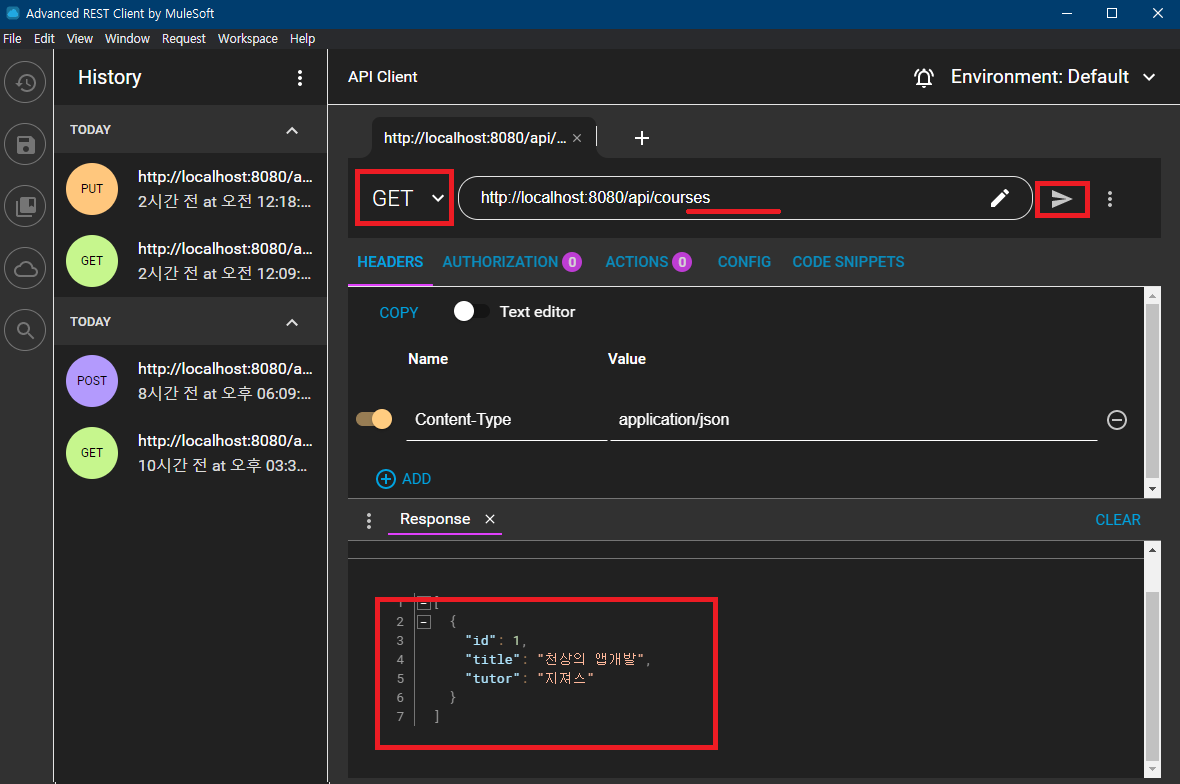The height and width of the screenshot is (784, 1180).
Task: Open the Projects icon in sidebar
Action: point(26,206)
